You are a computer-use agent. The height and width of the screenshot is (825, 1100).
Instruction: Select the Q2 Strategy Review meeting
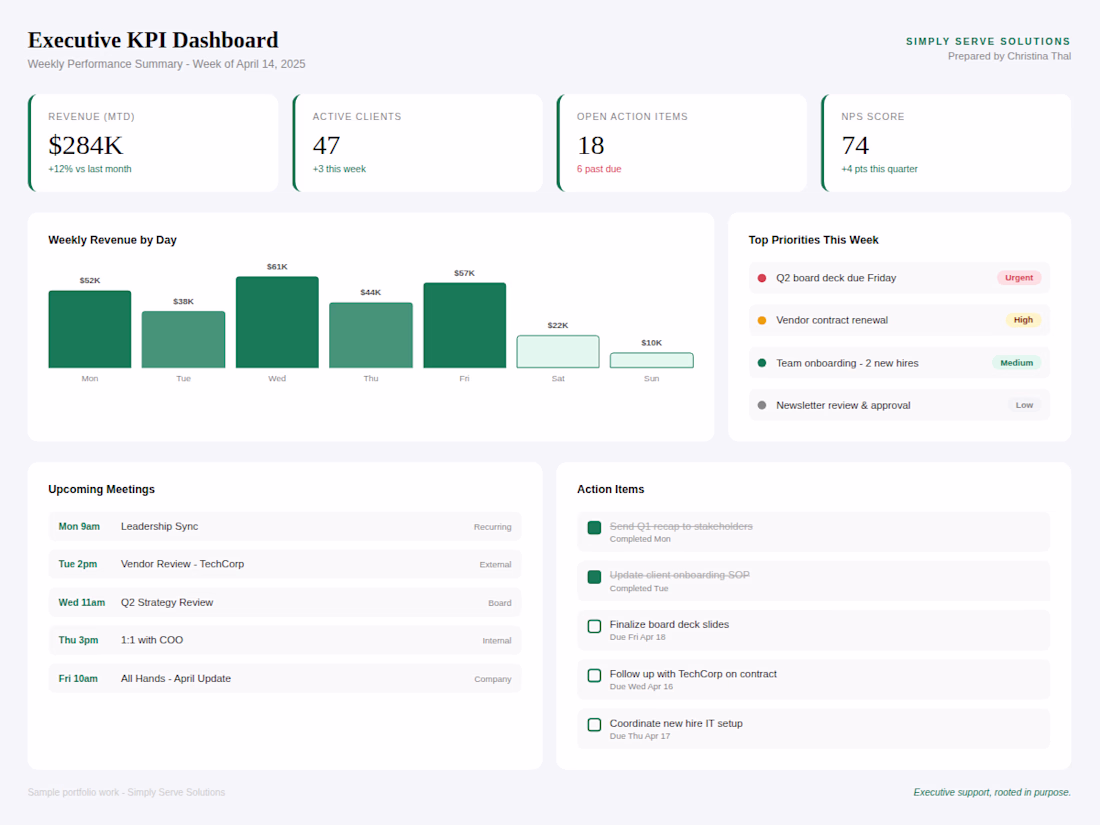pos(285,603)
